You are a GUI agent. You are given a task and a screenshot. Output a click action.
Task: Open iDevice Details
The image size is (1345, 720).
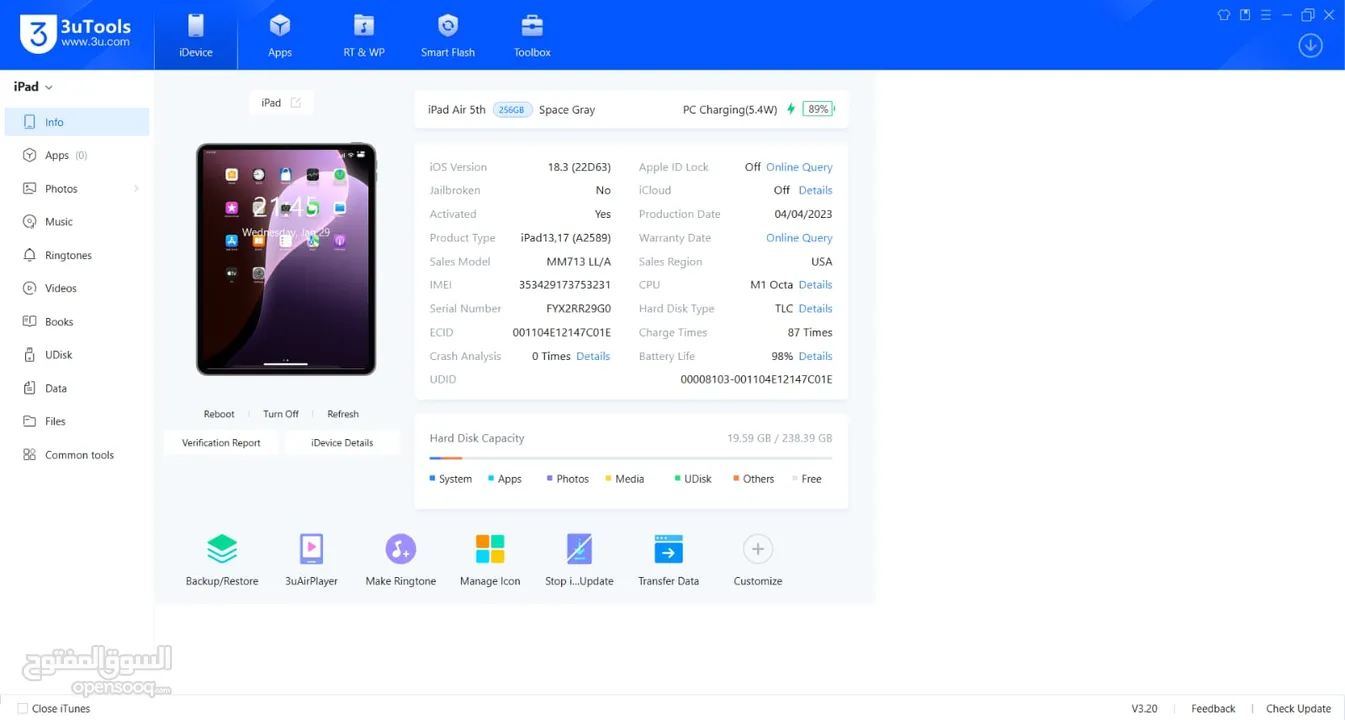[x=342, y=443]
